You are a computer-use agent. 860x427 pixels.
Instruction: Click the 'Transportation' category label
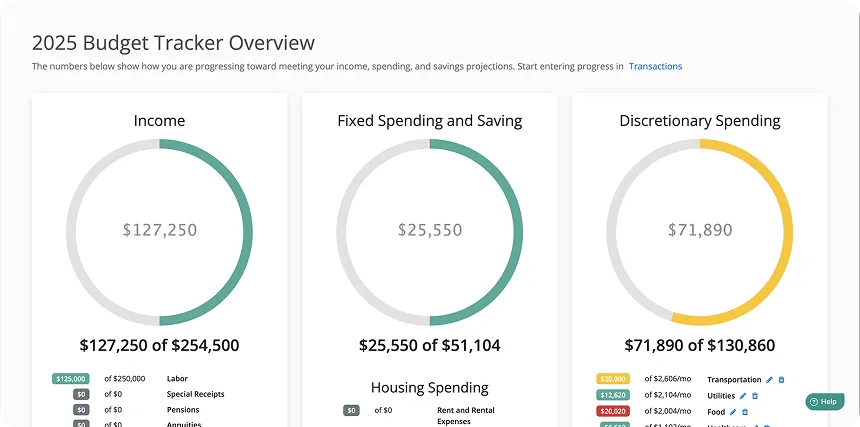tap(734, 379)
